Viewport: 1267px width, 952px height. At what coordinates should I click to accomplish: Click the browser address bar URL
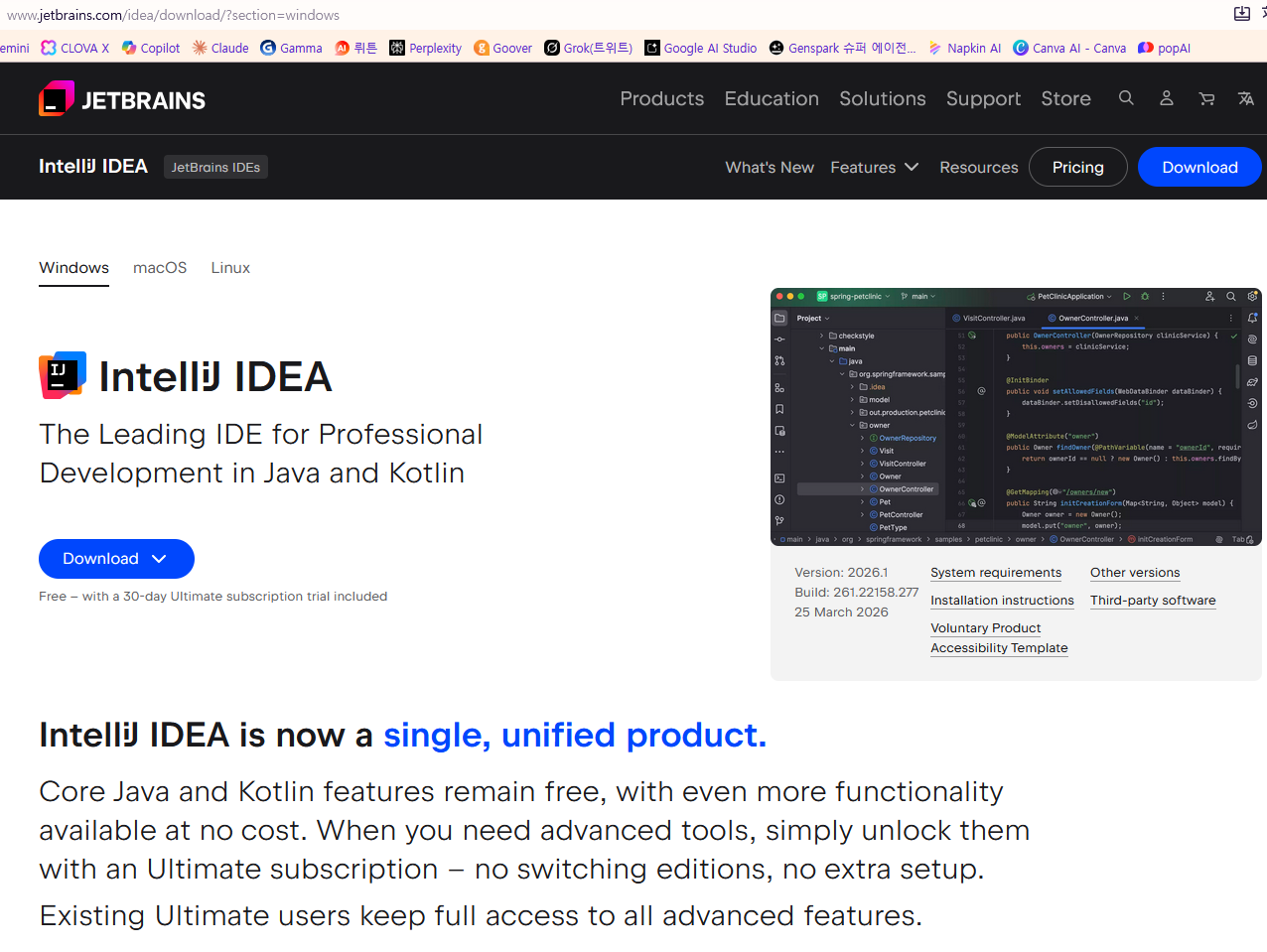(173, 15)
